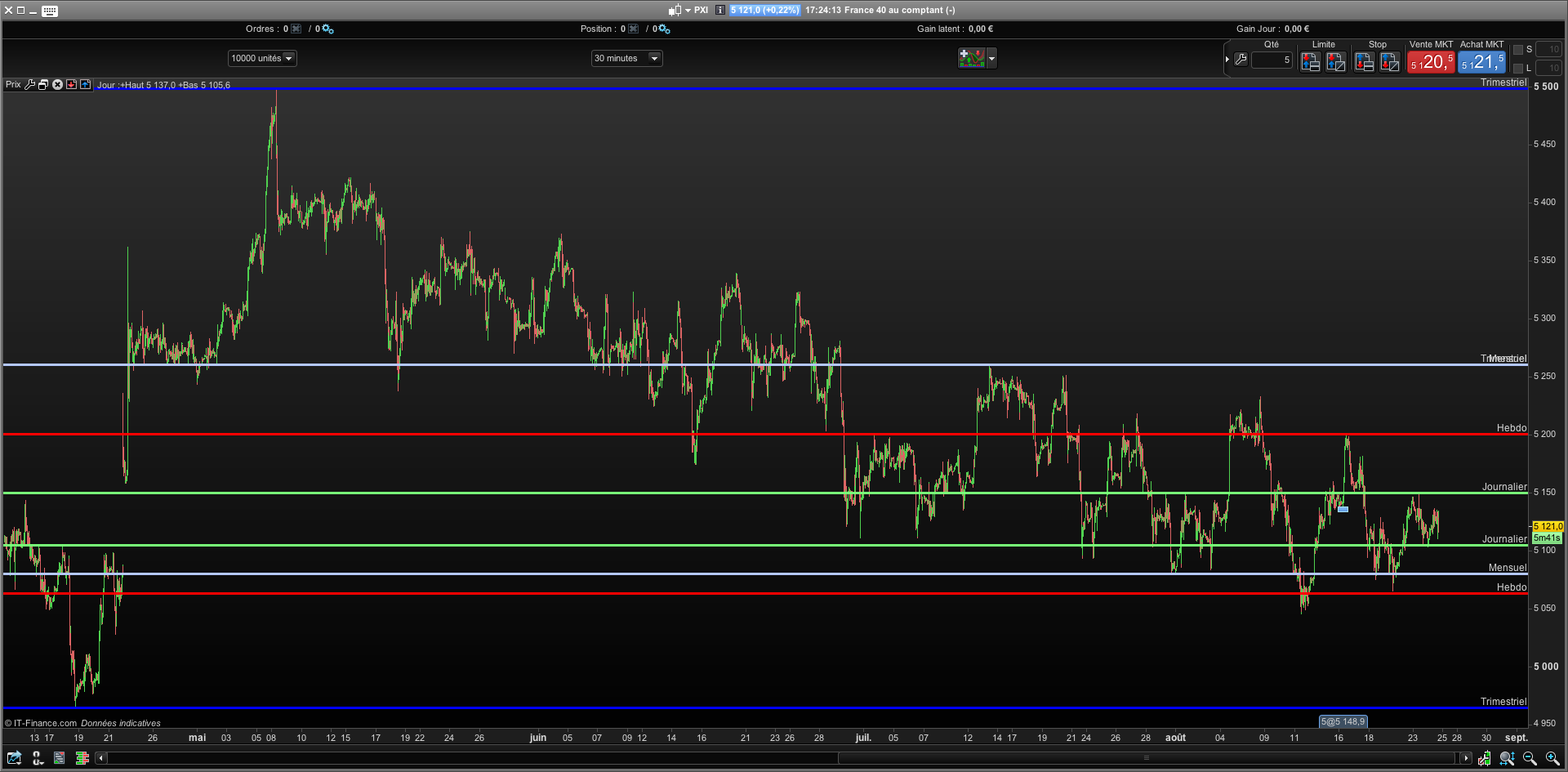This screenshot has height=772, width=1568.
Task: Click the bottom toolbar list panel icon
Action: (x=59, y=758)
